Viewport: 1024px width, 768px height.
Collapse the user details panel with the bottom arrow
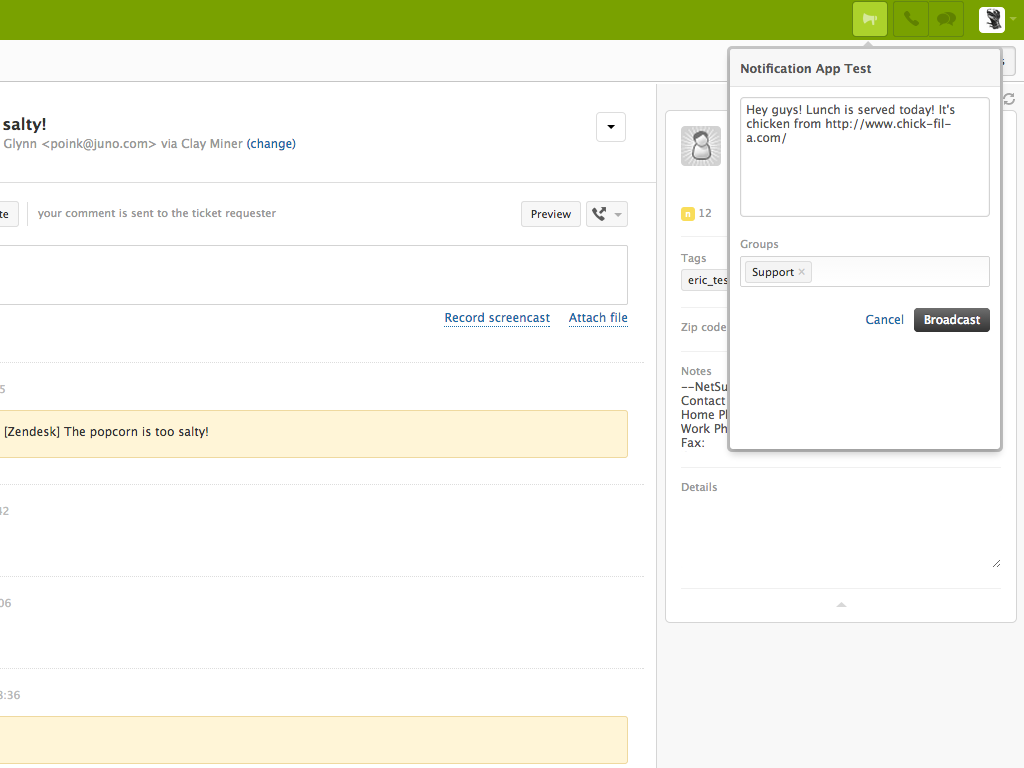(x=841, y=605)
